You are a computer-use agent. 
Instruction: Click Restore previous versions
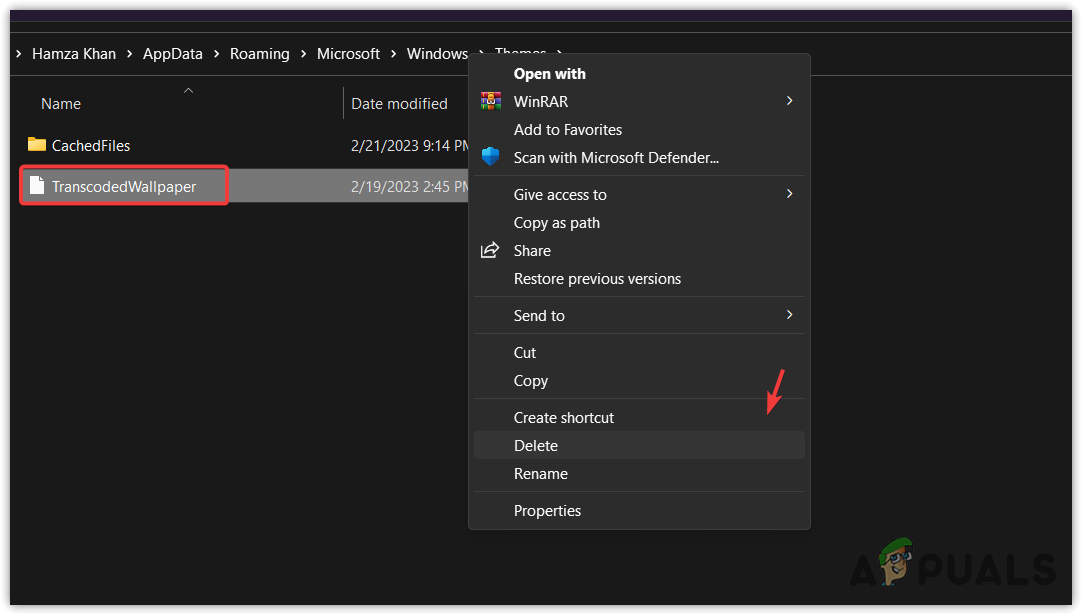pyautogui.click(x=597, y=278)
